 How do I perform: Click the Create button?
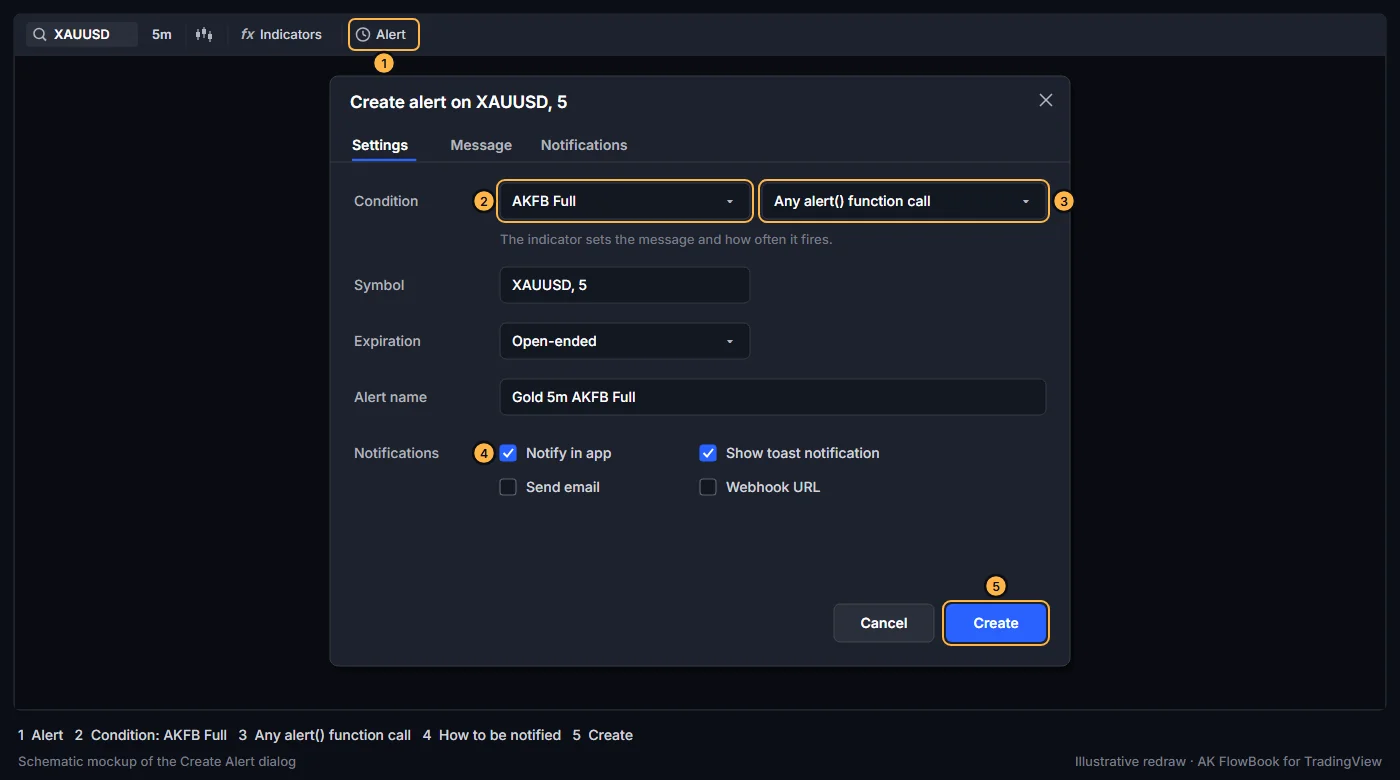996,623
